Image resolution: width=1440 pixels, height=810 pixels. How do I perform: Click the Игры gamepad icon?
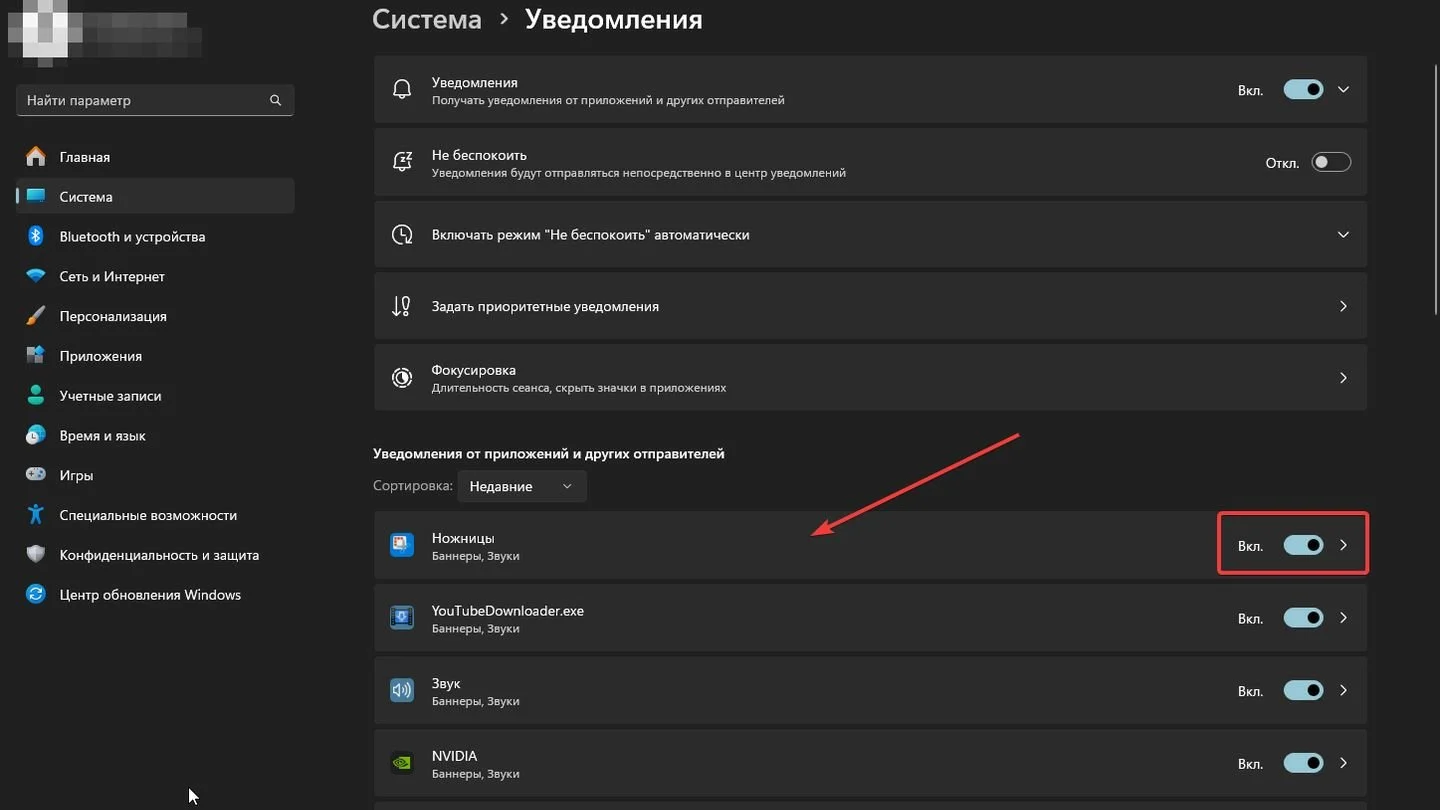click(36, 475)
